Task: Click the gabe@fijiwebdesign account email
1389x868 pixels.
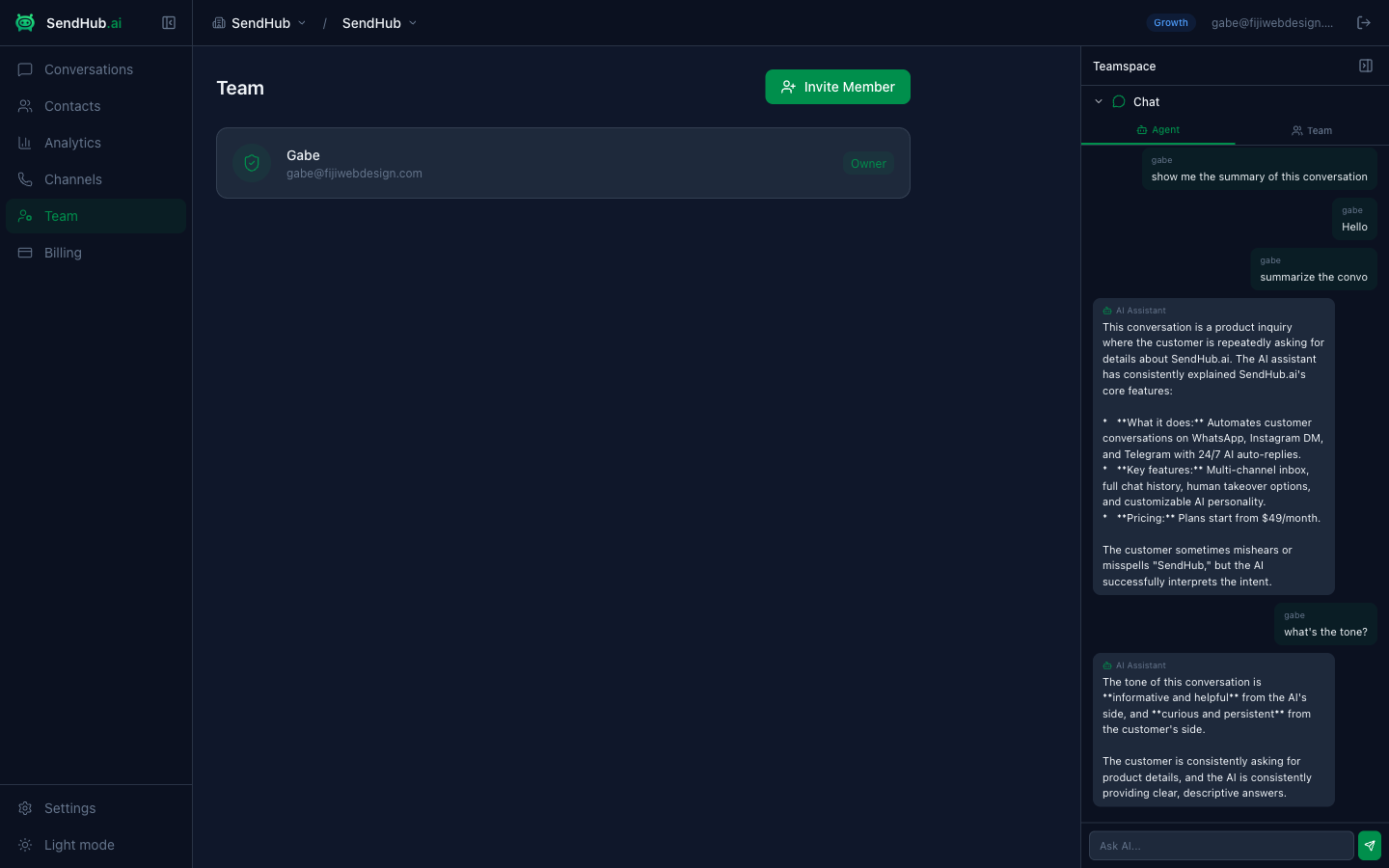Action: point(1272,23)
